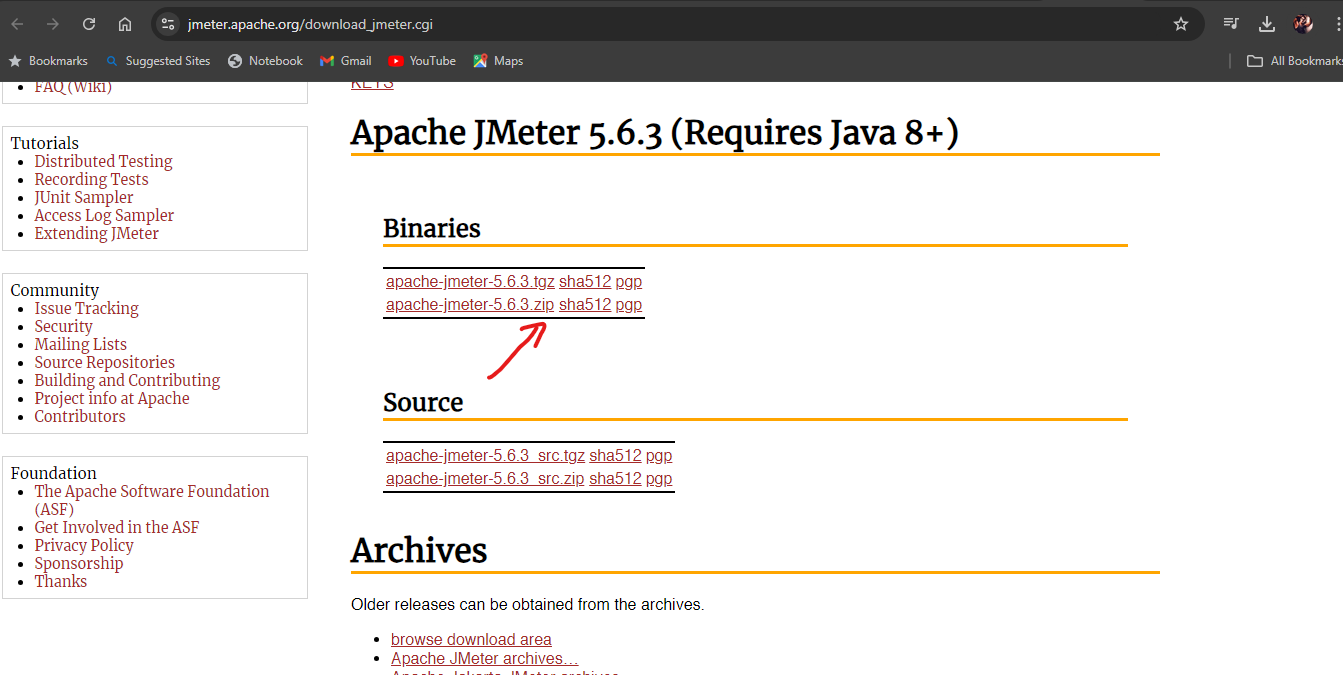Open the Maps bookmark
The image size is (1343, 675).
pos(497,60)
